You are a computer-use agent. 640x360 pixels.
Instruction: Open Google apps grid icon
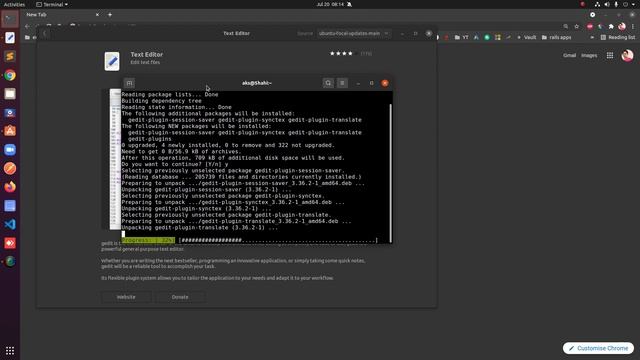click(610, 56)
